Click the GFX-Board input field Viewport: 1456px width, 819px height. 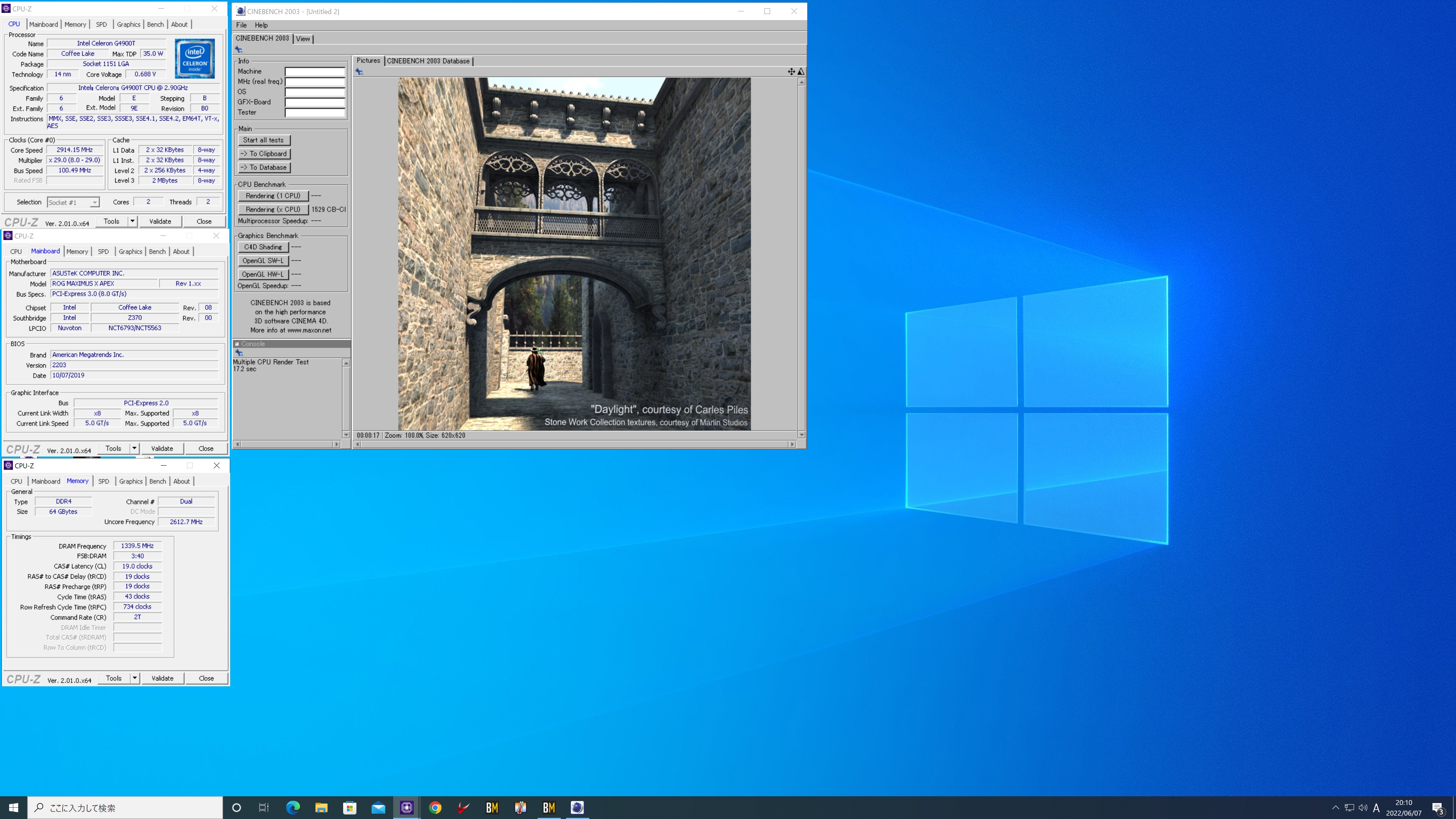[315, 102]
